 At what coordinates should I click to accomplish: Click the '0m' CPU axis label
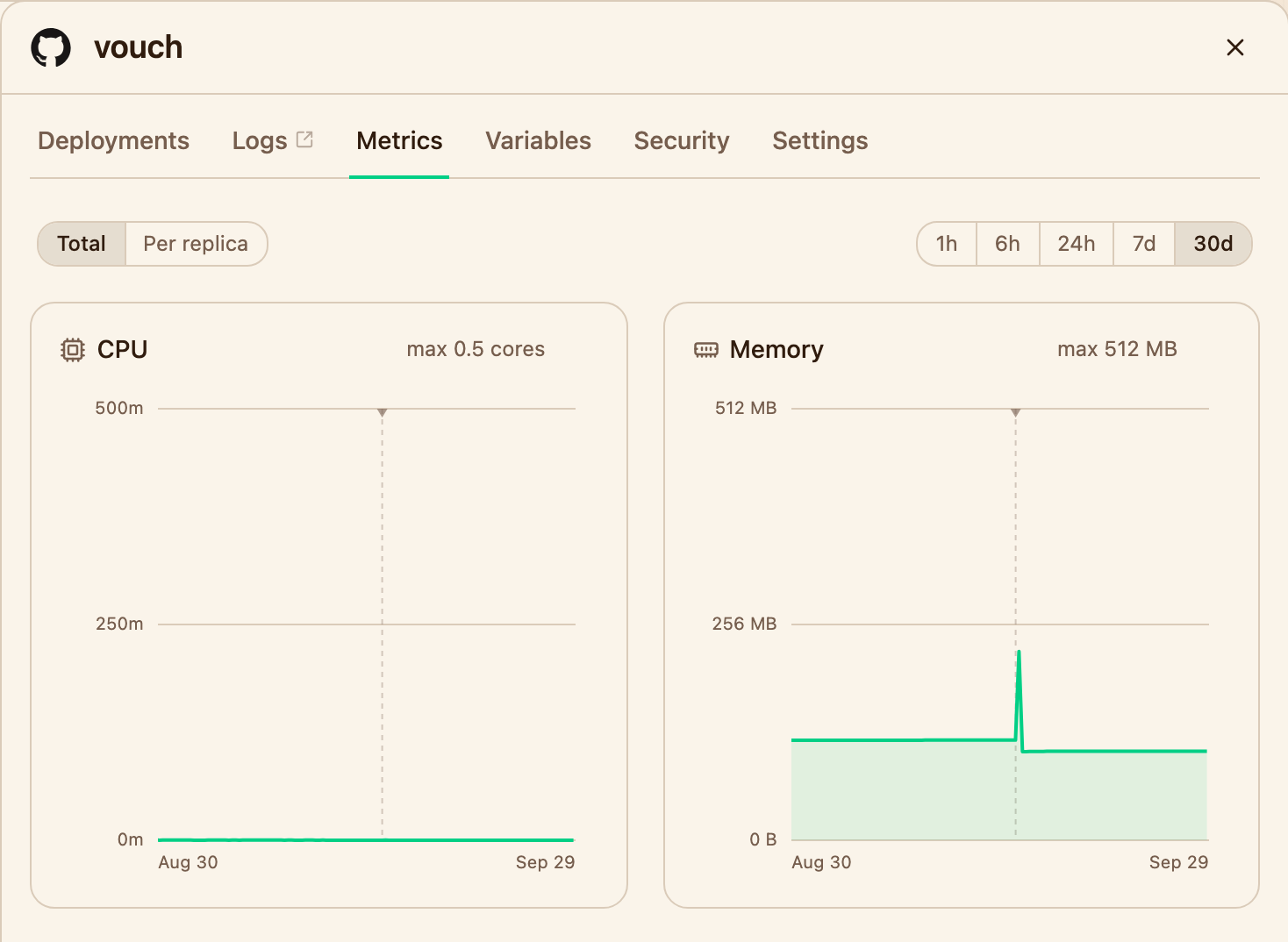(x=131, y=839)
